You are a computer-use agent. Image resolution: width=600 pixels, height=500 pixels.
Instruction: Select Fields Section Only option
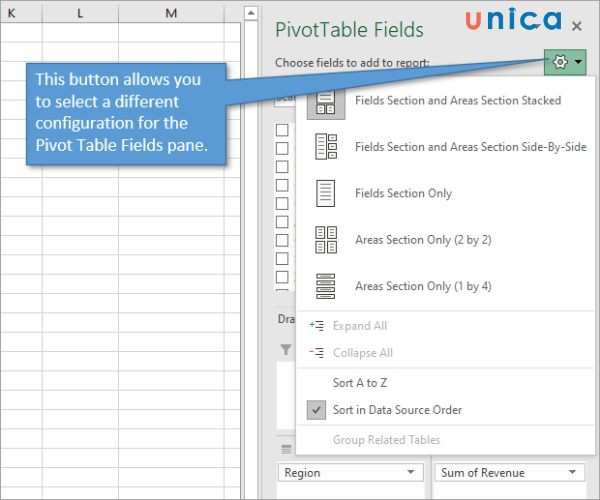click(x=403, y=193)
